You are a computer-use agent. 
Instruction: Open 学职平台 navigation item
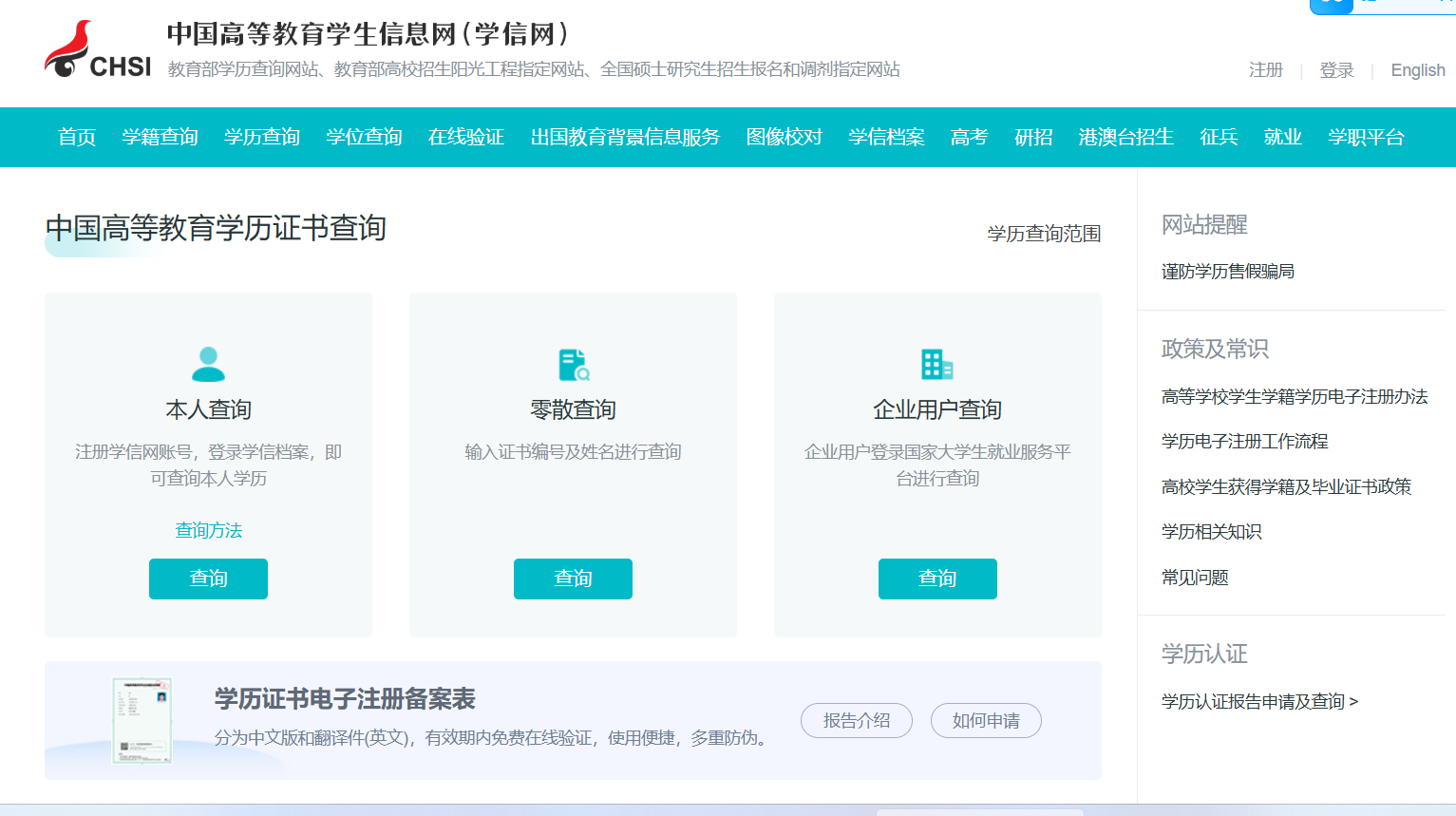click(x=1366, y=137)
